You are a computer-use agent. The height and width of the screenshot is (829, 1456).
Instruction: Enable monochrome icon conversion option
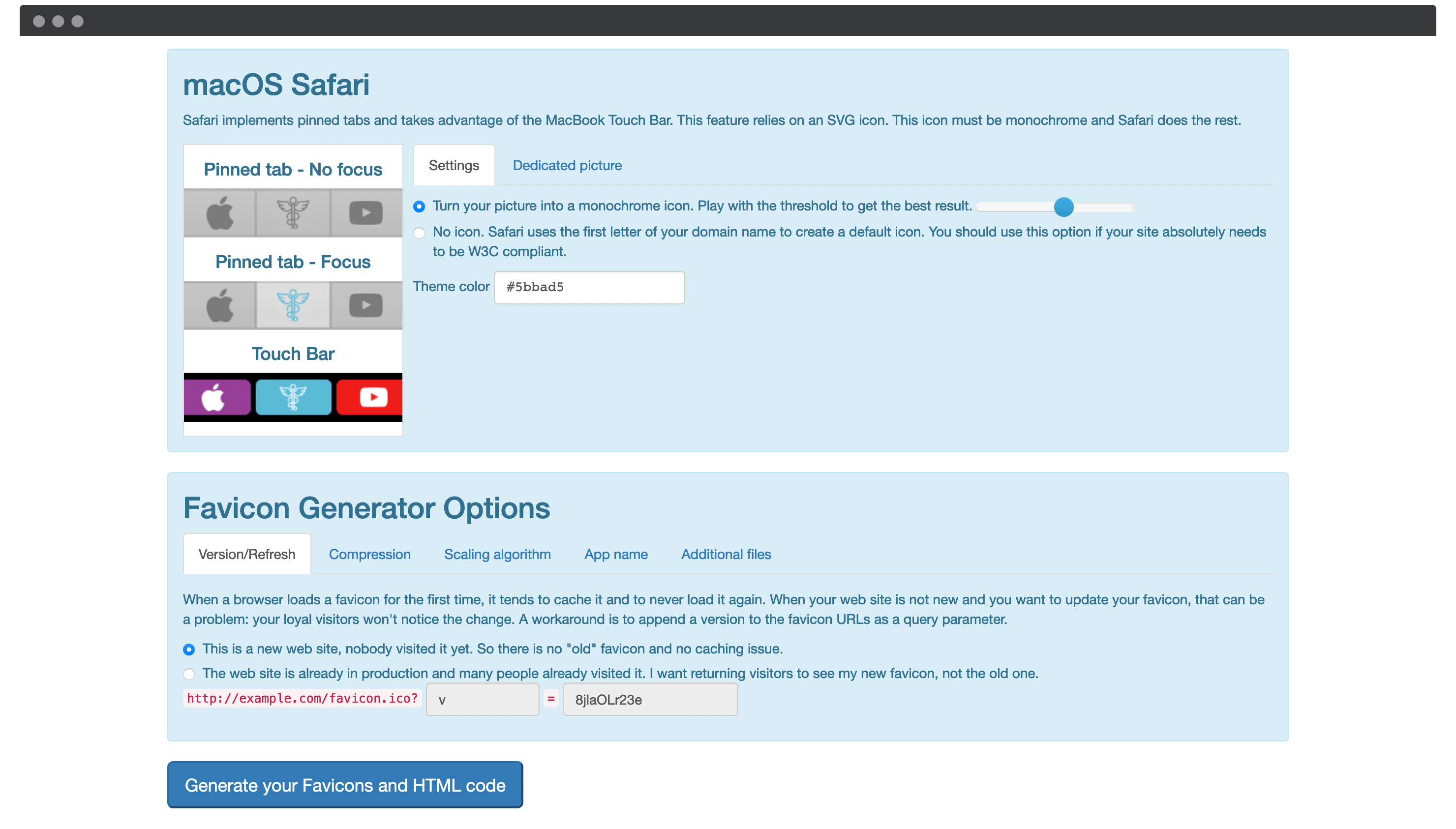click(x=419, y=207)
